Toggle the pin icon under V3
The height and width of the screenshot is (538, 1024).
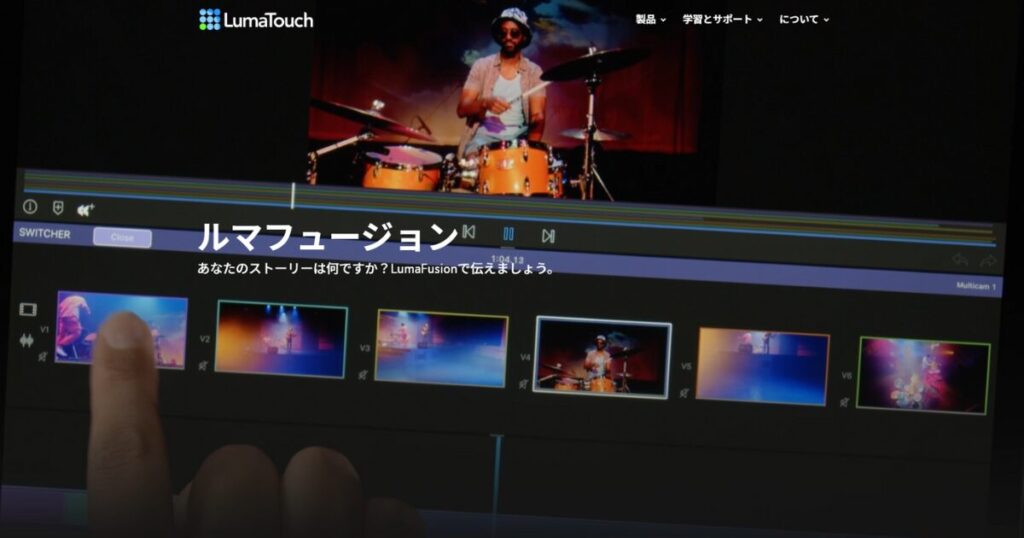362,375
